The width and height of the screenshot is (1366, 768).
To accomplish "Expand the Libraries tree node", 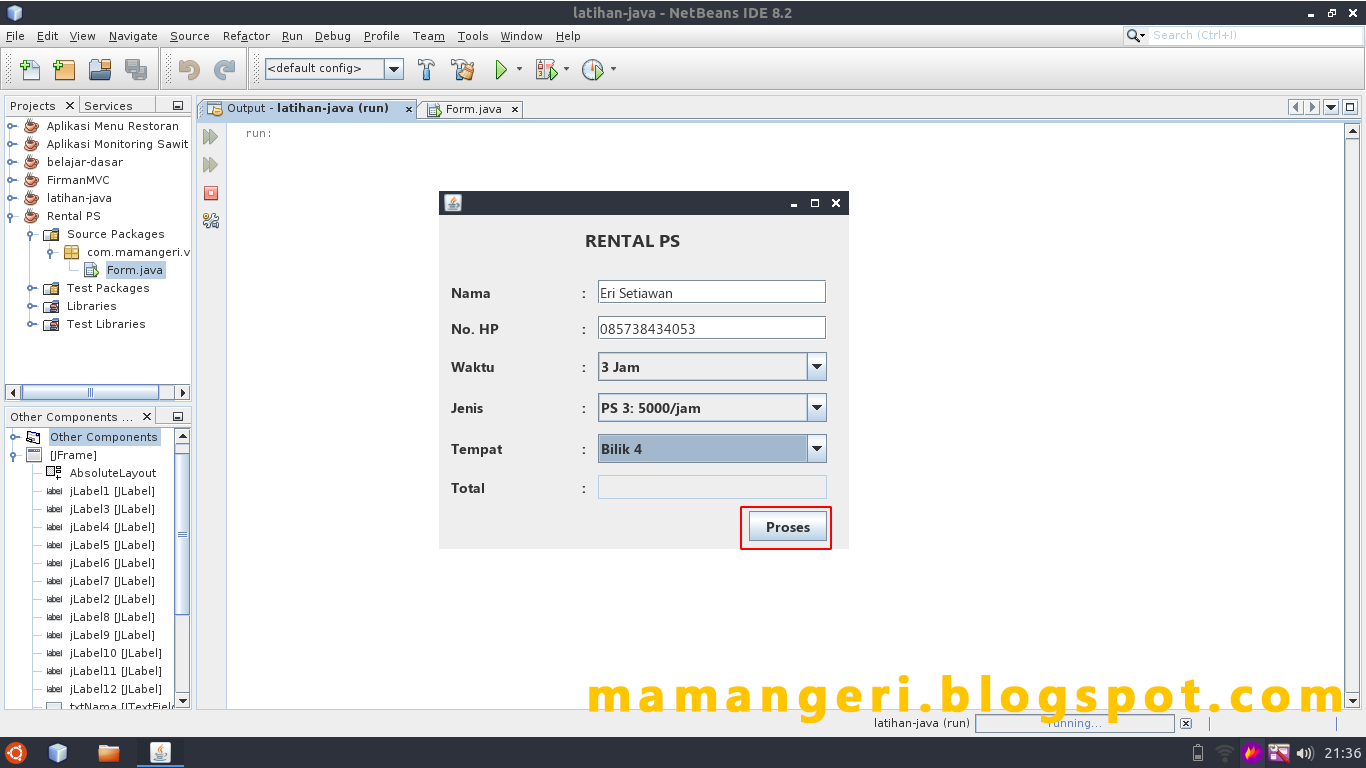I will tap(31, 306).
